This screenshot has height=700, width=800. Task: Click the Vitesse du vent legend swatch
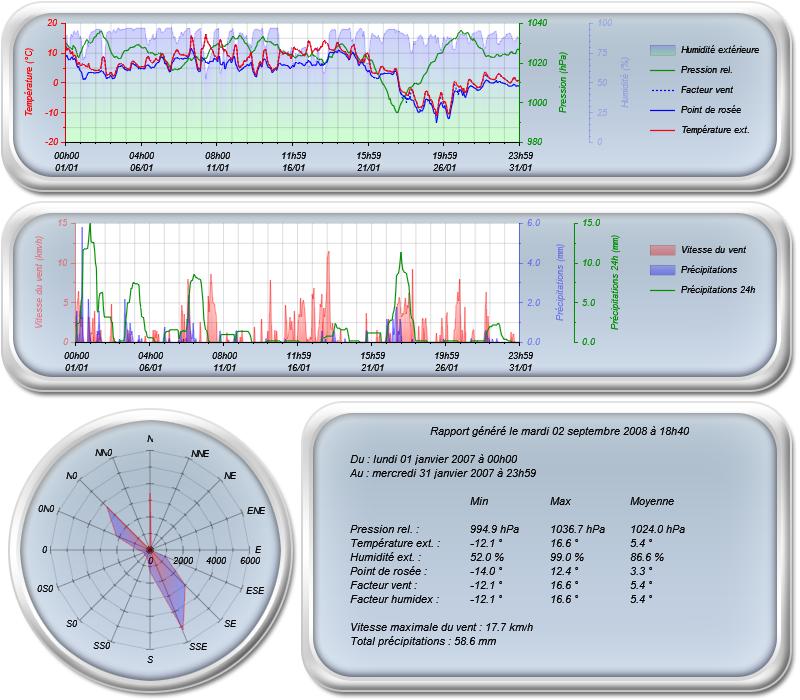click(x=662, y=250)
